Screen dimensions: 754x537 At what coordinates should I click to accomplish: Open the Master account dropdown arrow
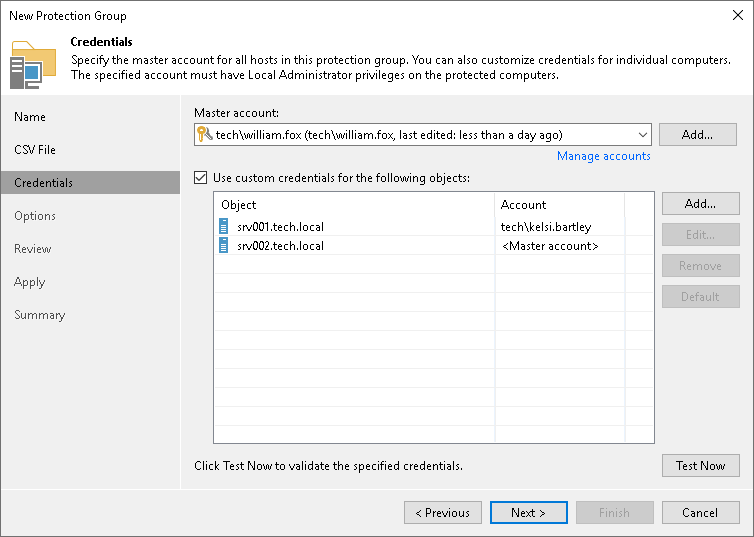point(642,135)
